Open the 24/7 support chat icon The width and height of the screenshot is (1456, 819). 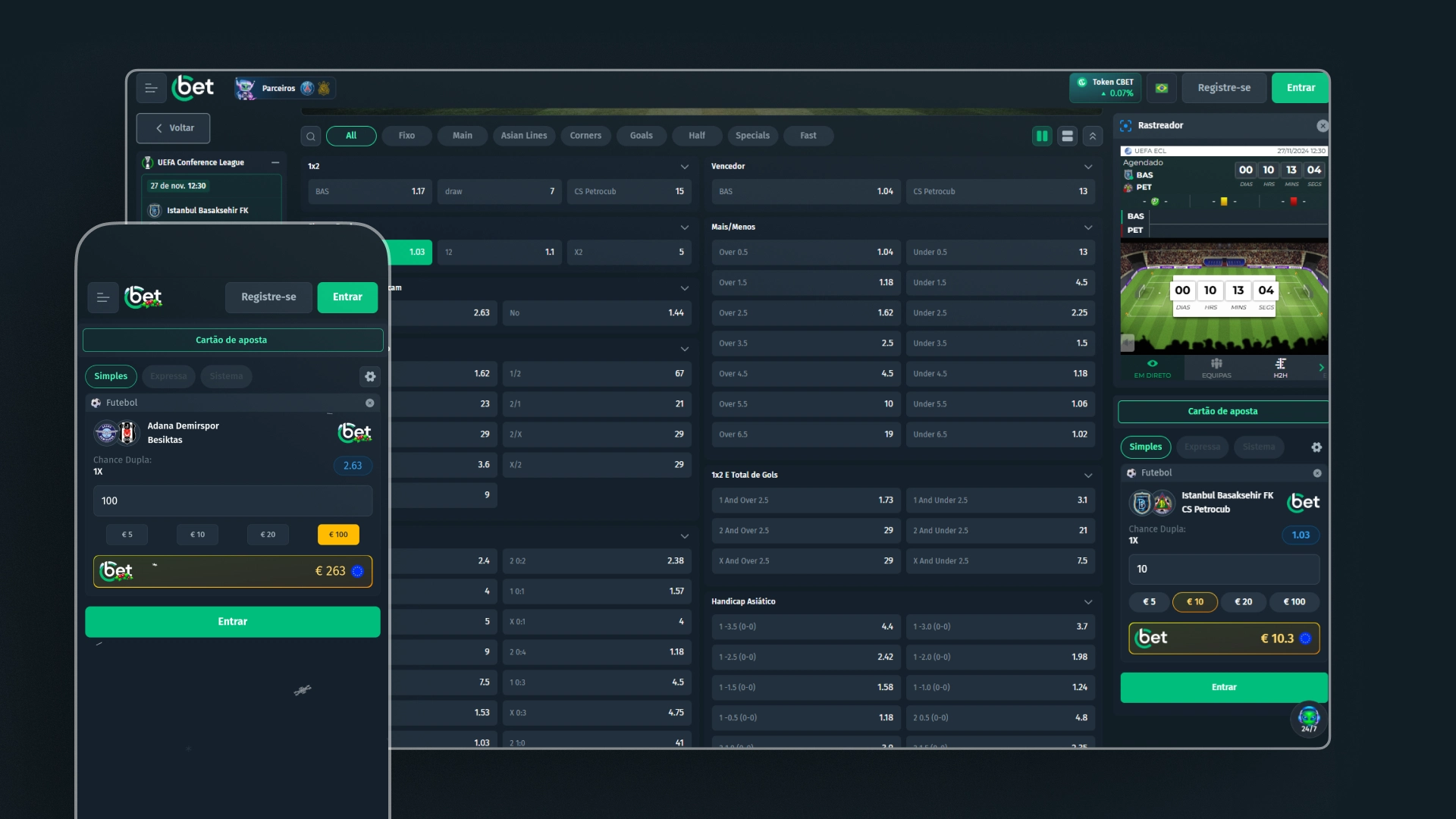[x=1309, y=718]
